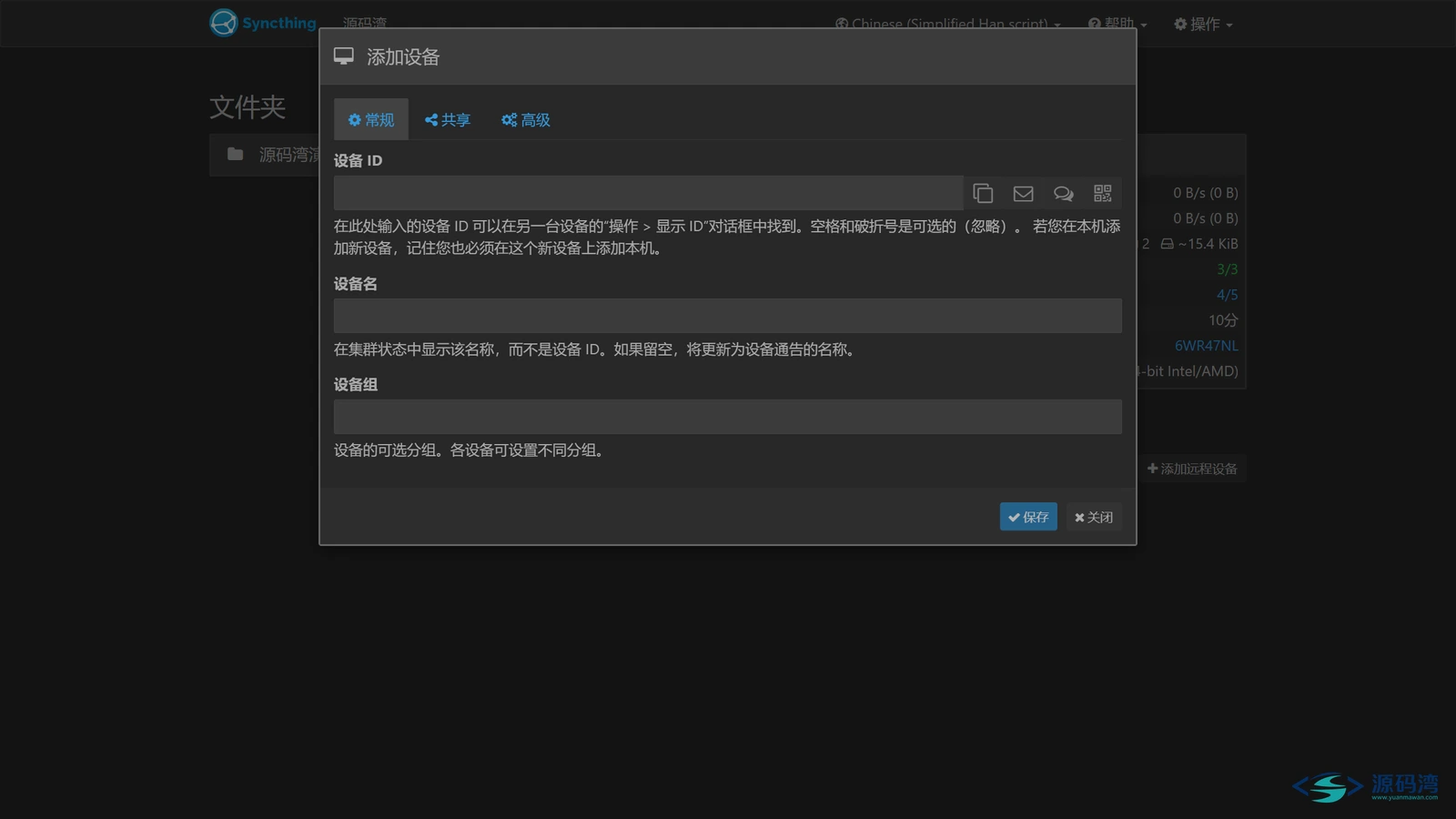Click the 添加设备 dialog title
Image resolution: width=1456 pixels, height=819 pixels.
pos(403,57)
